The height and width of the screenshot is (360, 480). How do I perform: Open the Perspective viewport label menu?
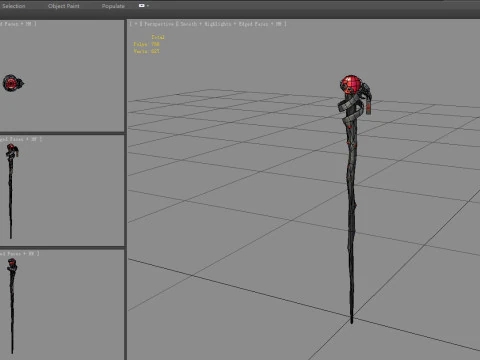(x=159, y=24)
